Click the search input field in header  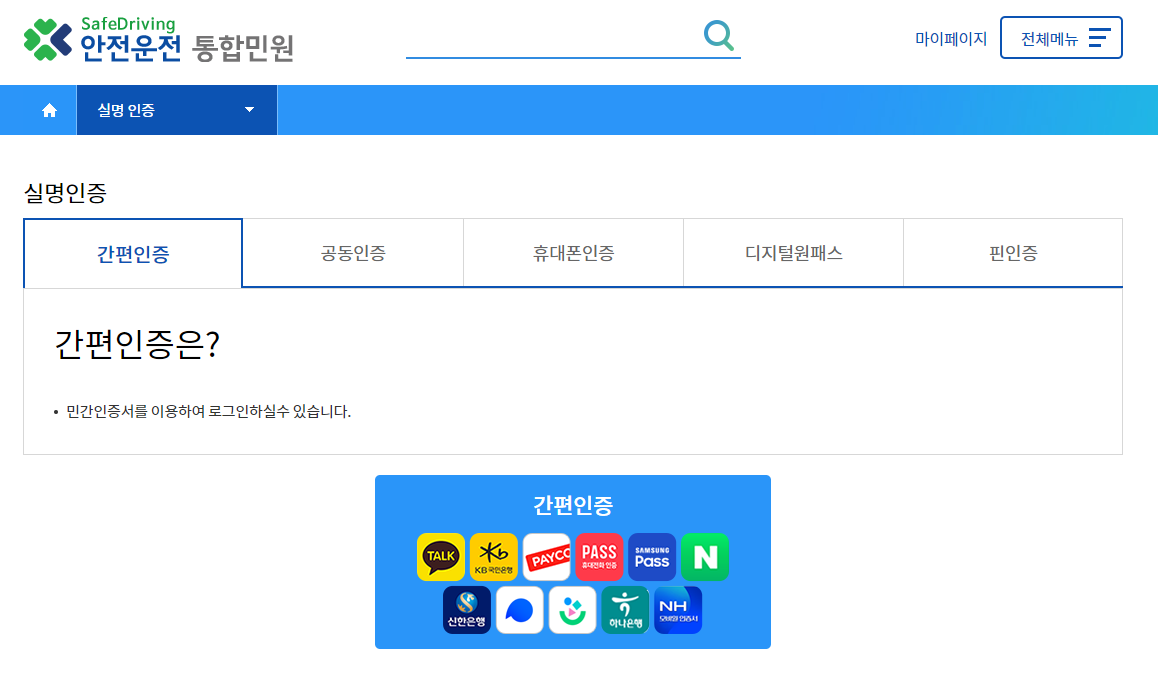550,37
